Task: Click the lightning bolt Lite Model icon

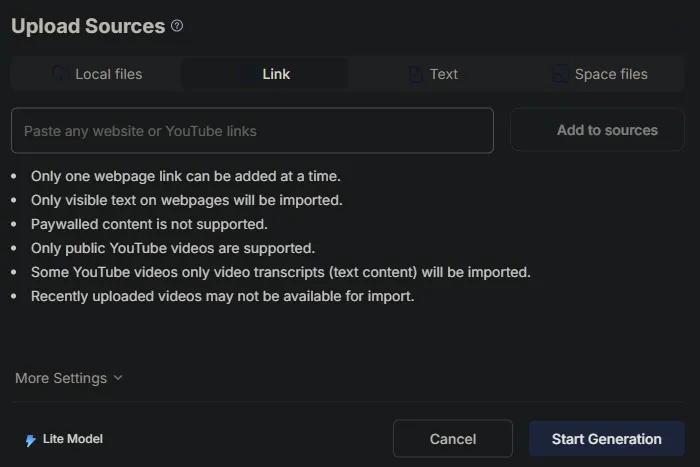Action: coord(31,440)
